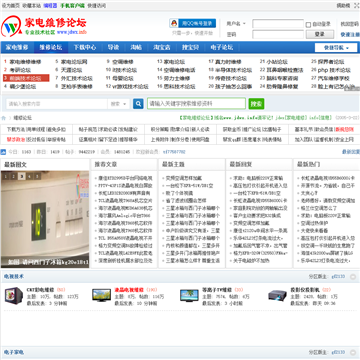Click 维修论坛 in the breadcrumb
Image resolution: width=360 pixels, height=360 pixels.
click(x=23, y=118)
